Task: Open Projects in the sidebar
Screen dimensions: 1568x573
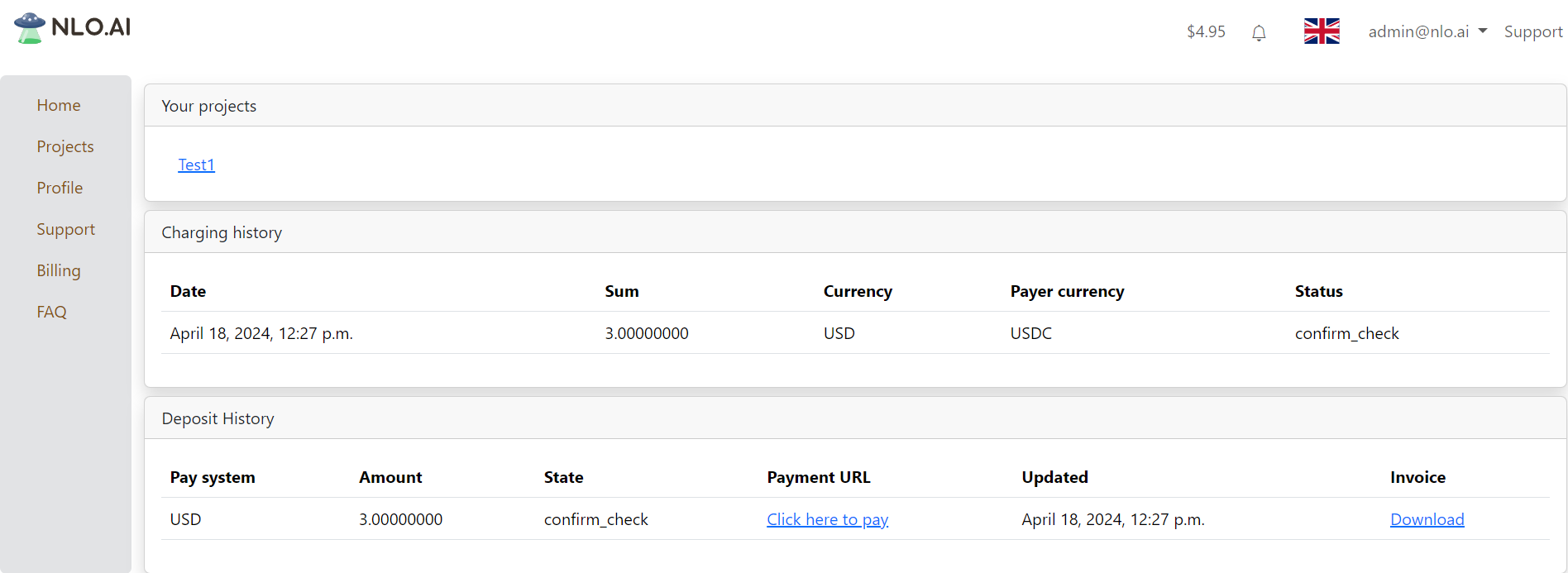Action: click(65, 146)
